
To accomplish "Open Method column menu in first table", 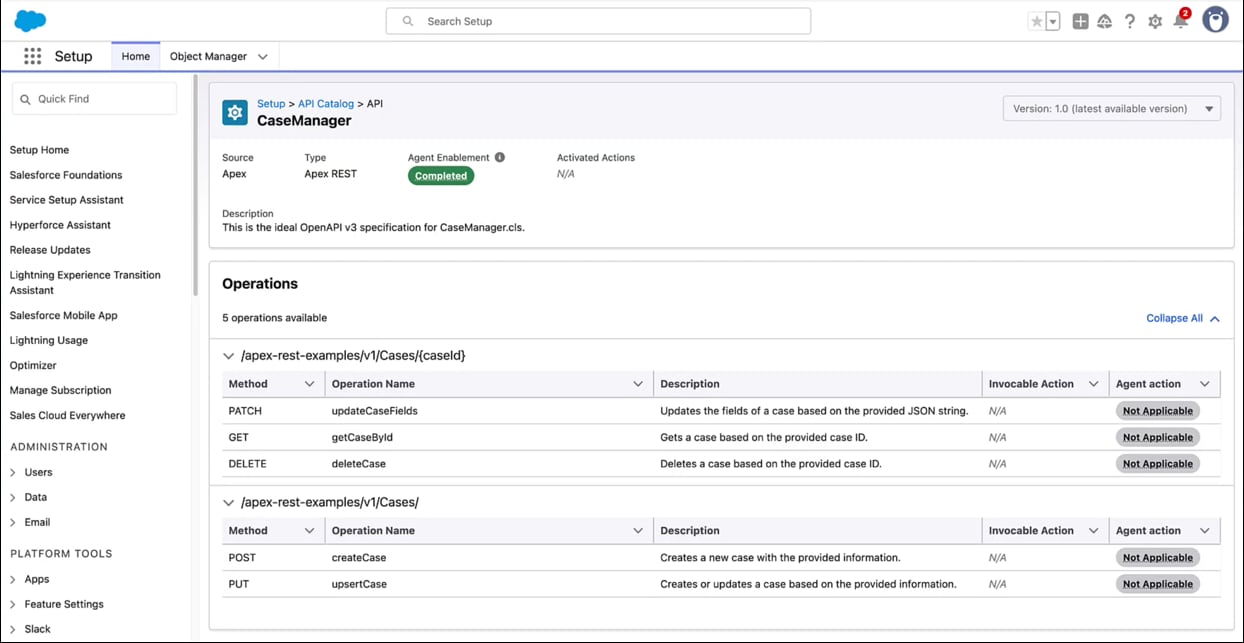I will click(x=309, y=384).
